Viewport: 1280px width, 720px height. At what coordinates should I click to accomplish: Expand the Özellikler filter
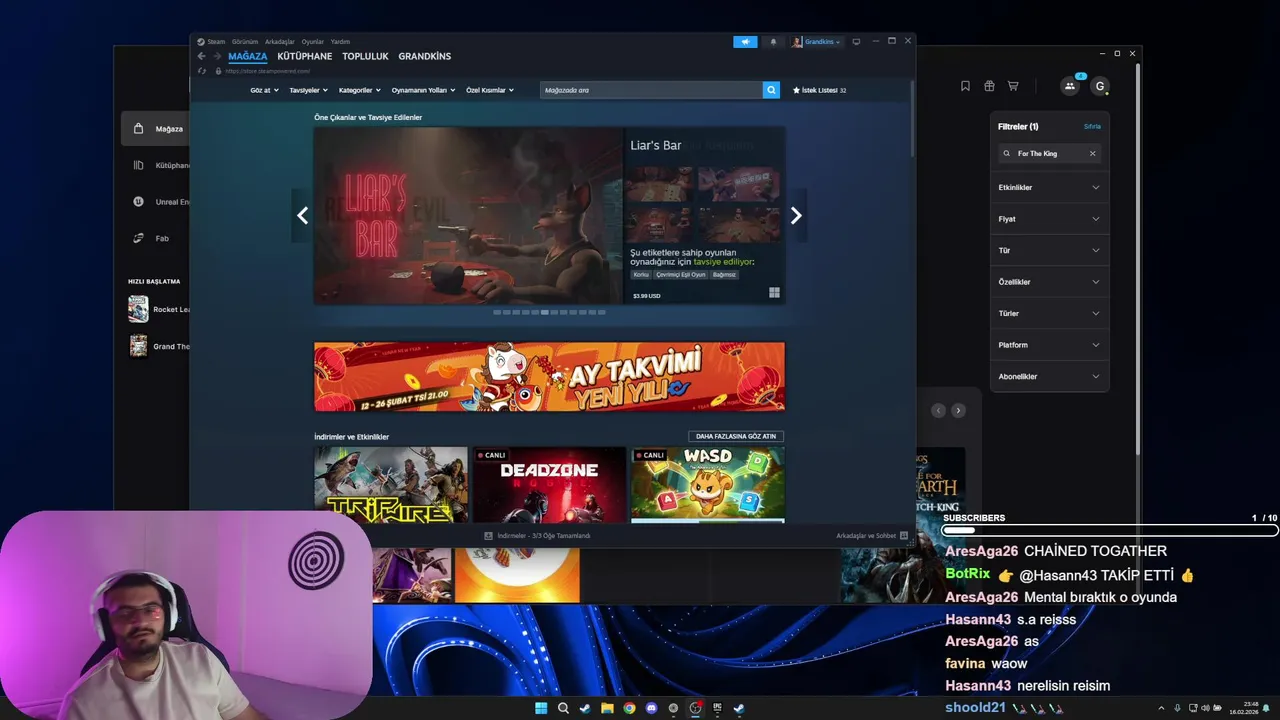(1049, 282)
